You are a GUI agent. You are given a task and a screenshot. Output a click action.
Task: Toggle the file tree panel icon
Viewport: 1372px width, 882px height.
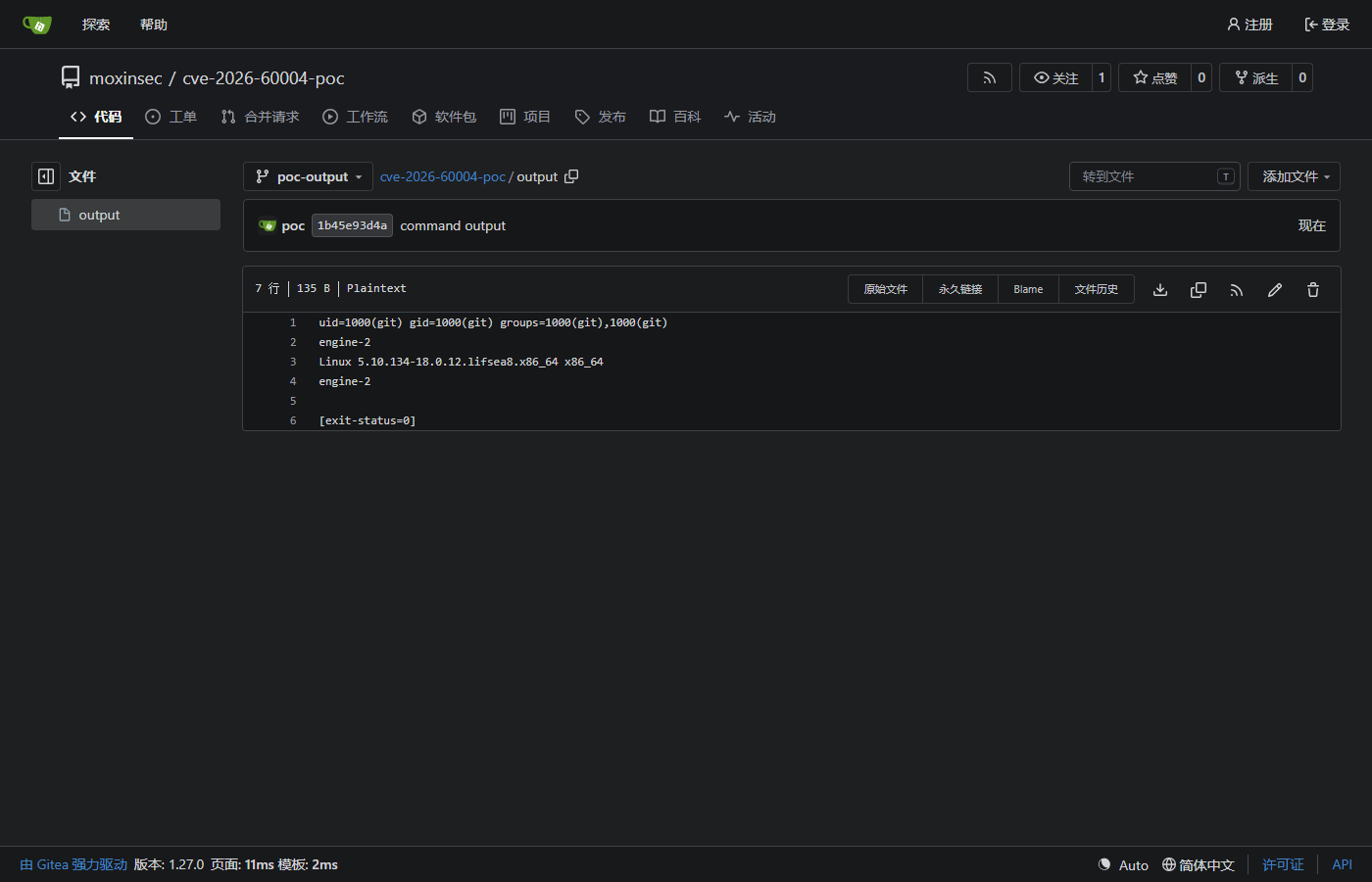(x=46, y=176)
